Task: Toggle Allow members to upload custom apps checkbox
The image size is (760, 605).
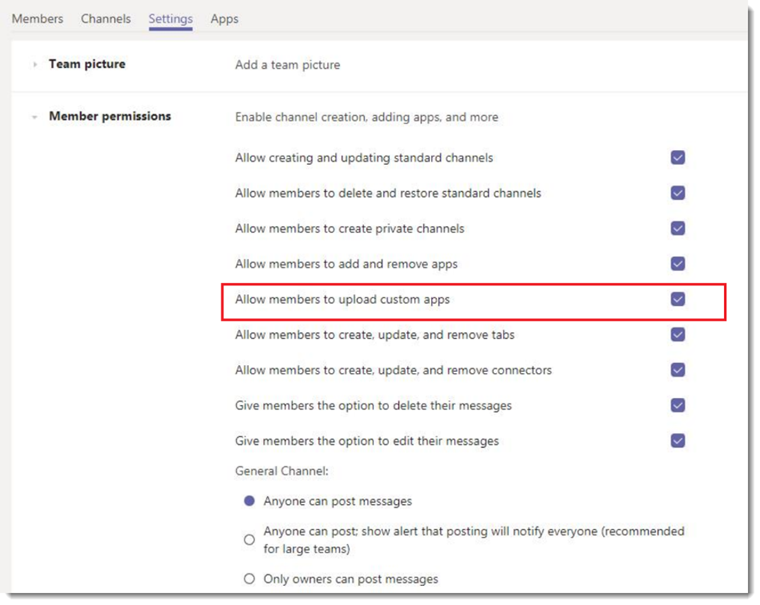Action: tap(678, 299)
